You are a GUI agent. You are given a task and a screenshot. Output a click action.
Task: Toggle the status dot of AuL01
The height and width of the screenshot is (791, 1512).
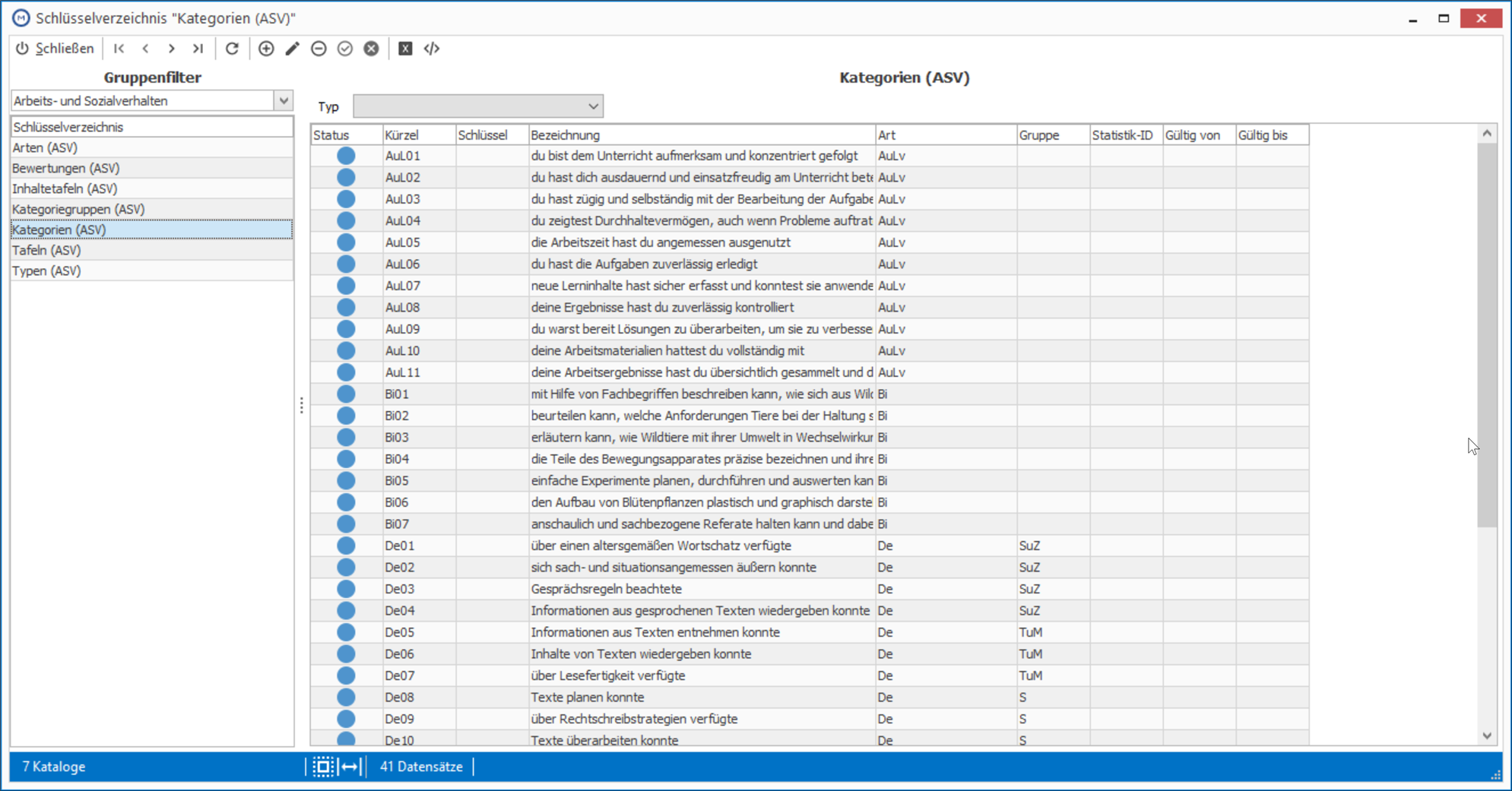pyautogui.click(x=346, y=156)
